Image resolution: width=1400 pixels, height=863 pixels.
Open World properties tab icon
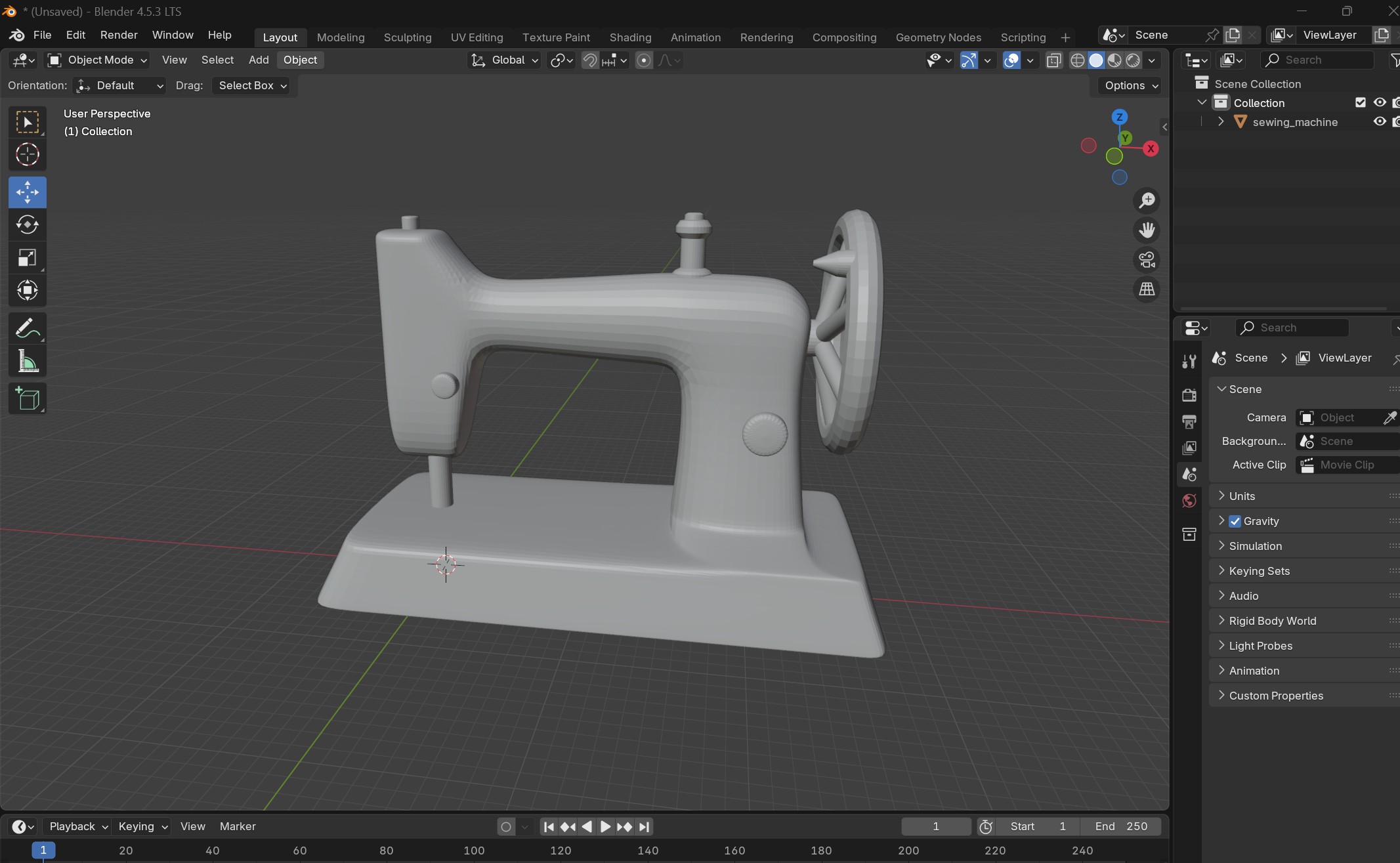(1189, 501)
